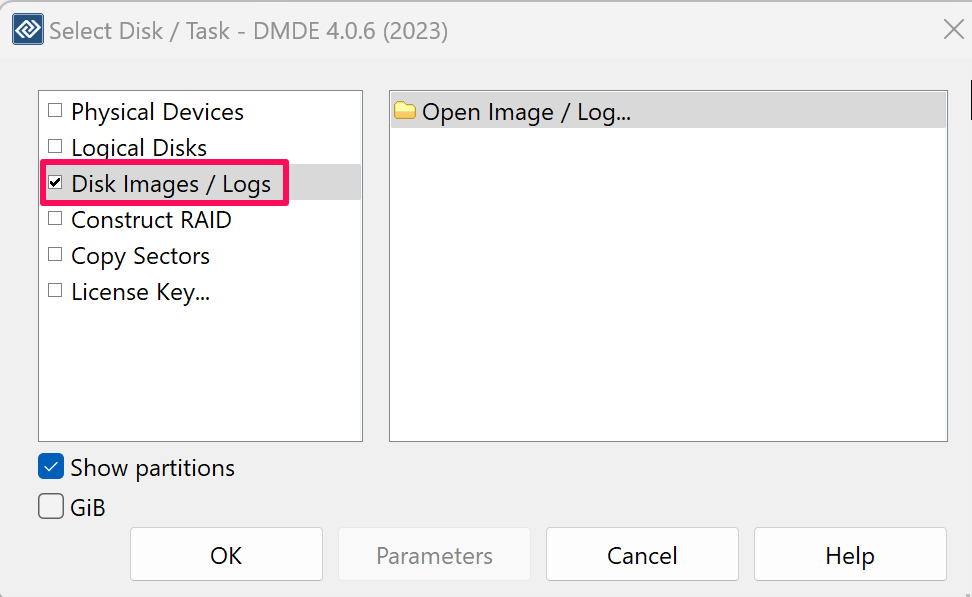Check the Logical Disks checkbox
This screenshot has height=597, width=972.
(x=55, y=147)
